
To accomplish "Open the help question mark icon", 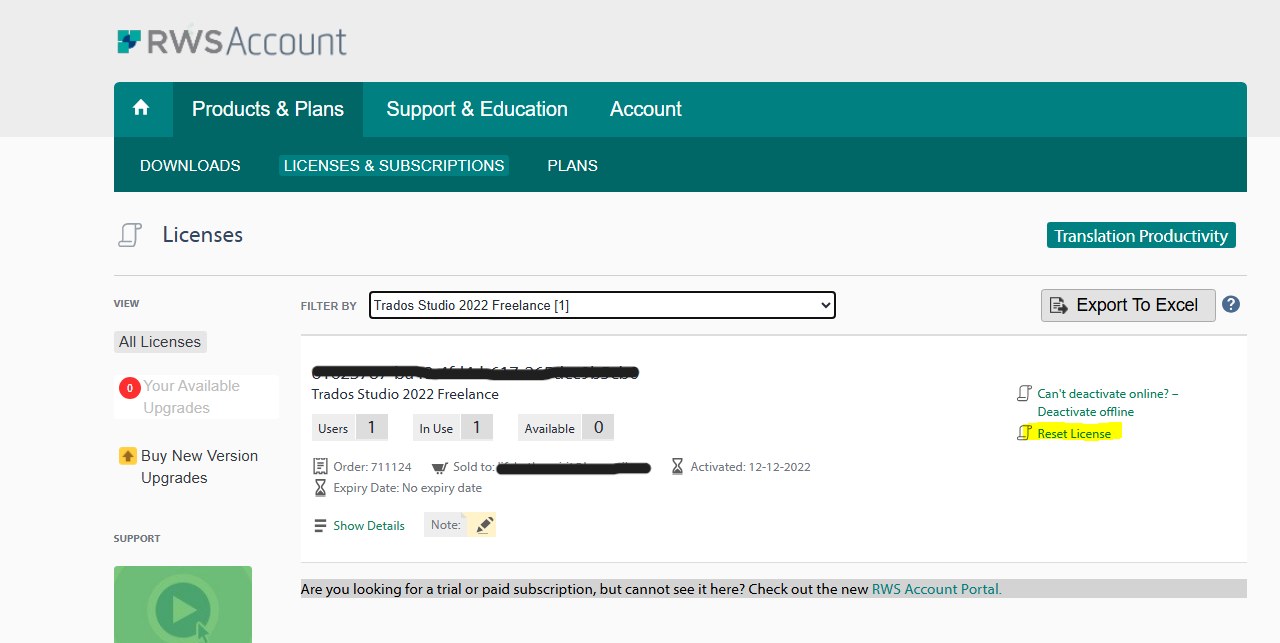I will [1231, 305].
